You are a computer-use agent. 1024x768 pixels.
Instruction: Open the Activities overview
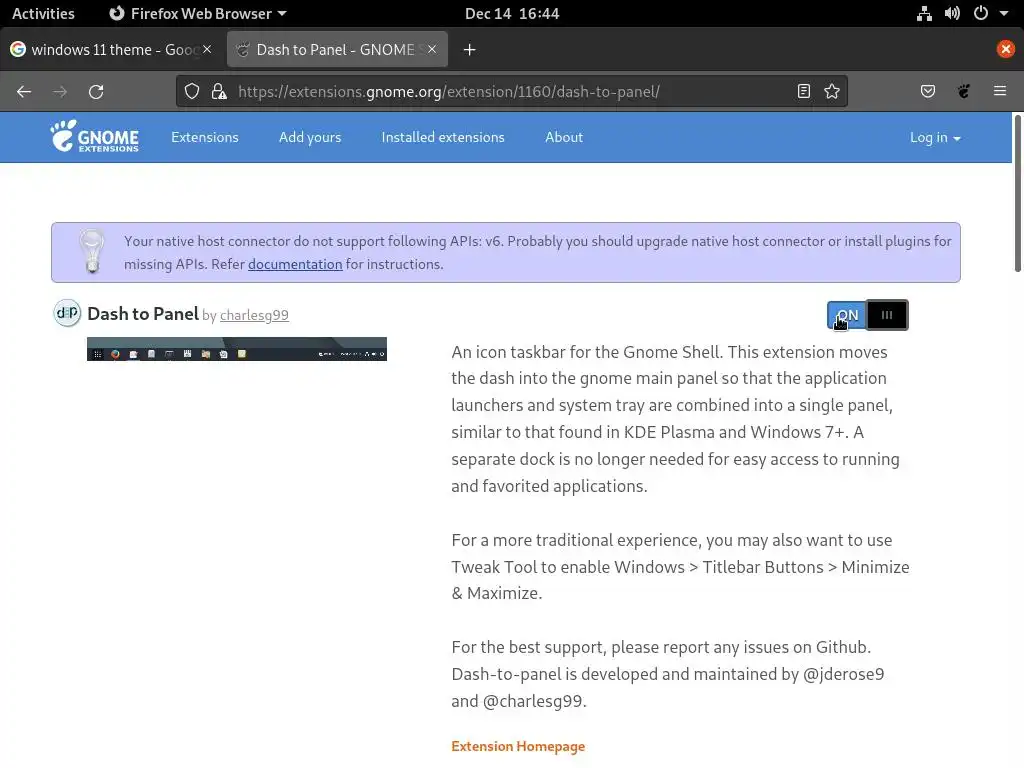[43, 13]
